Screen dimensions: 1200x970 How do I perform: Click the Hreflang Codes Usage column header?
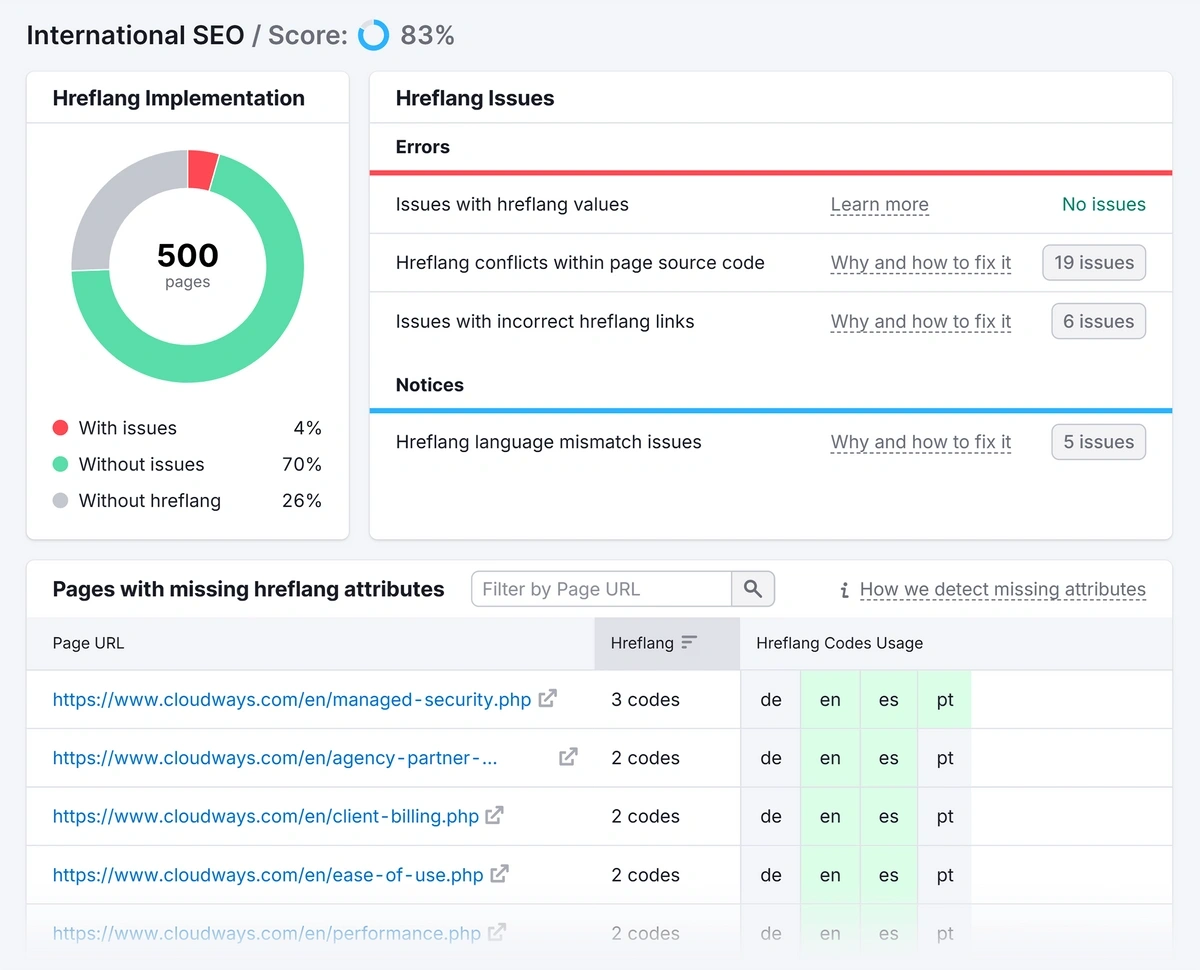pyautogui.click(x=838, y=643)
